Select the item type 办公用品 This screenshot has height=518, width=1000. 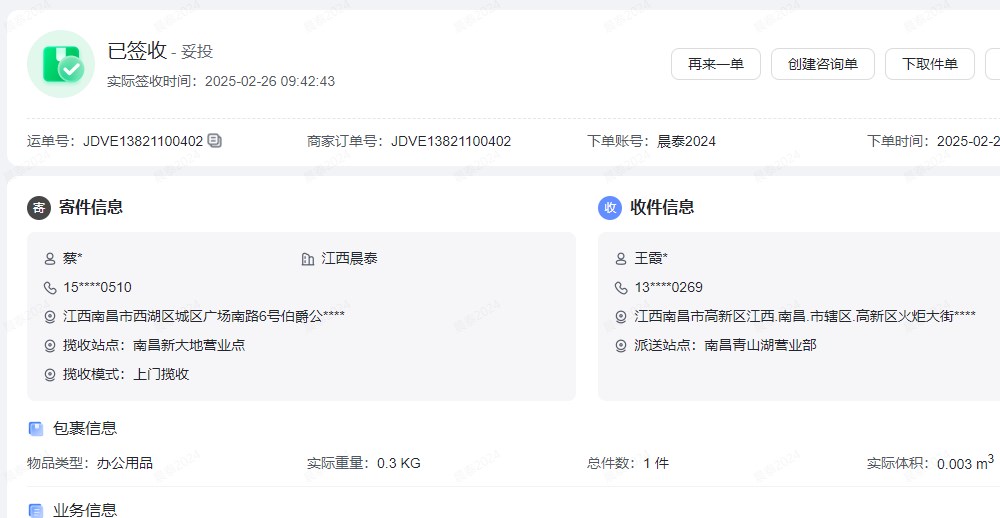coord(125,463)
